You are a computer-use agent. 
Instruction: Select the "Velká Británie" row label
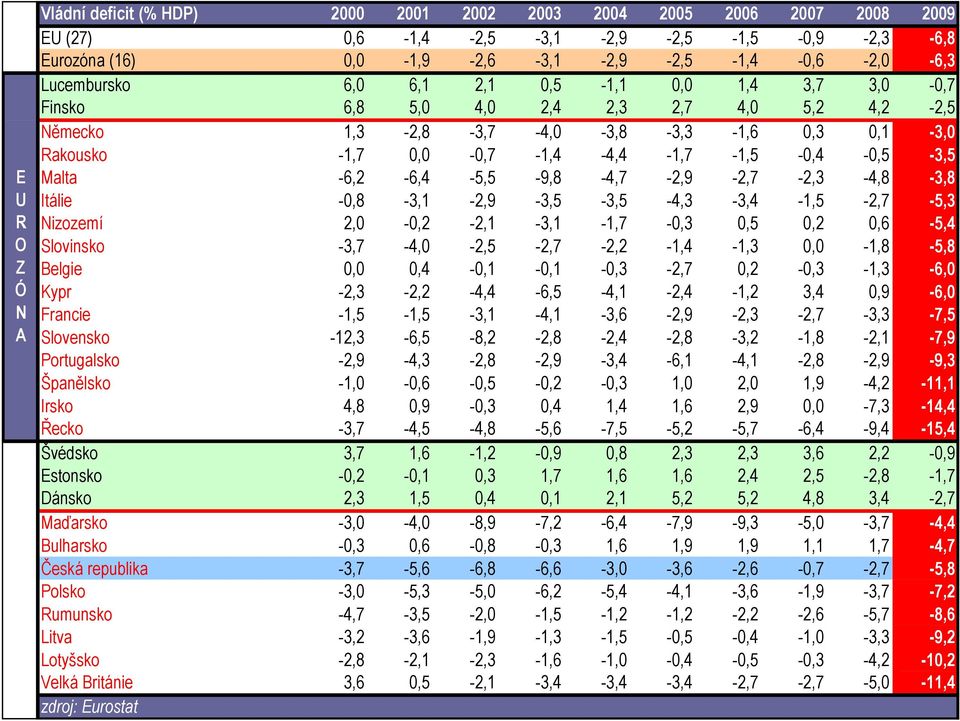tap(86, 682)
